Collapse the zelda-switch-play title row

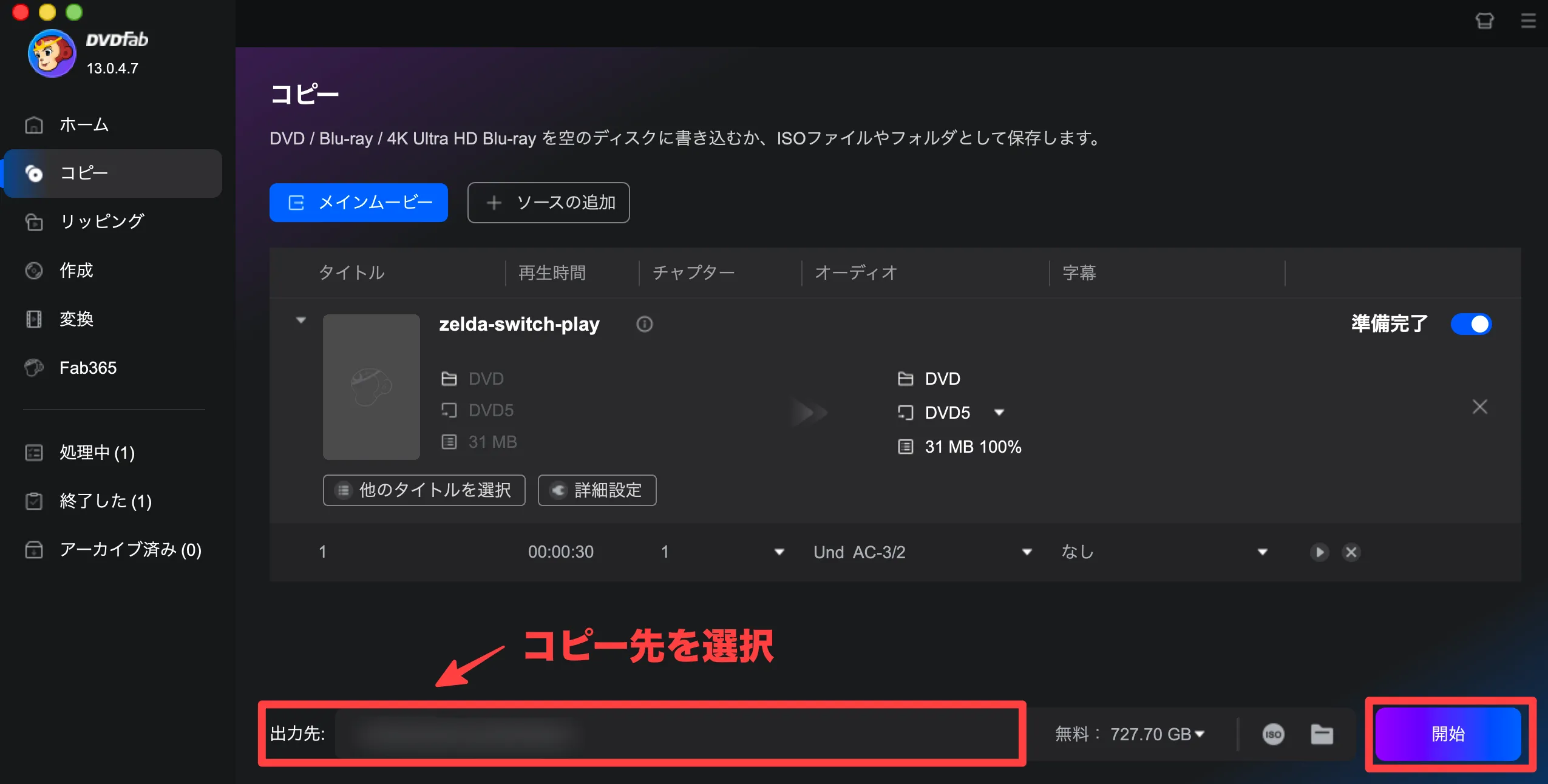[x=300, y=320]
